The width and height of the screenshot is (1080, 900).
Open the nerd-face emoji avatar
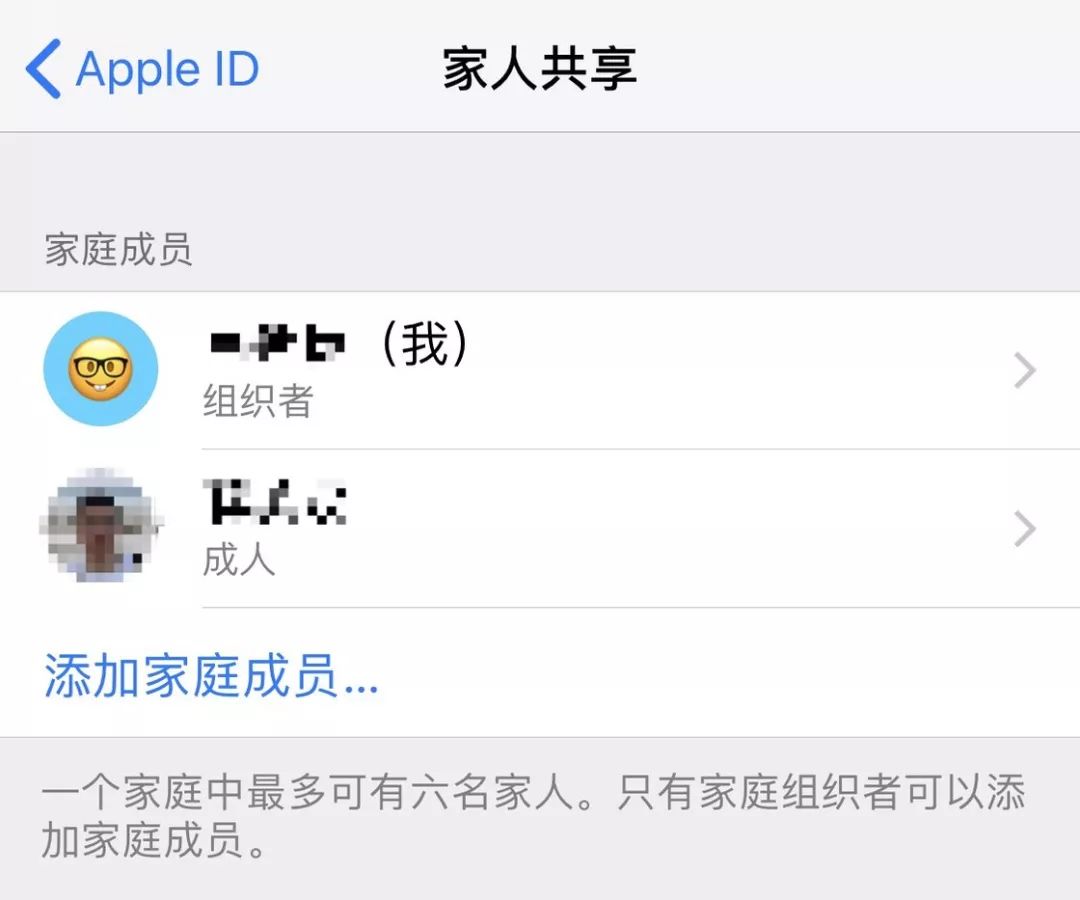tap(101, 368)
